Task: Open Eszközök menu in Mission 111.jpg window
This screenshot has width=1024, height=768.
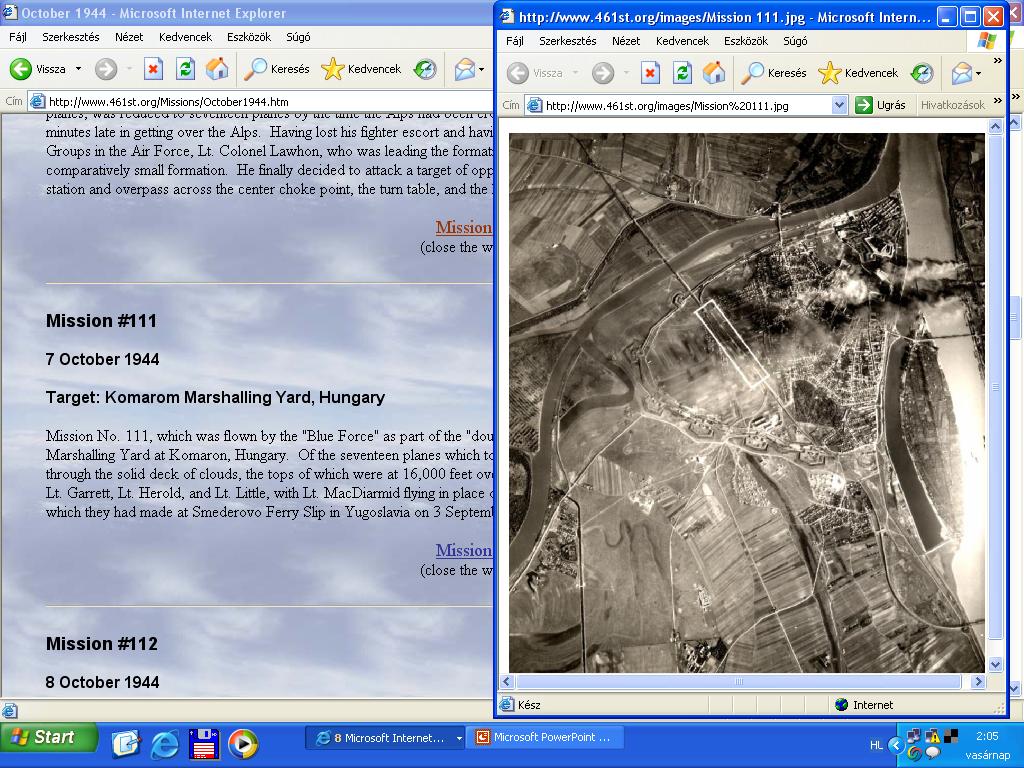Action: click(x=746, y=40)
